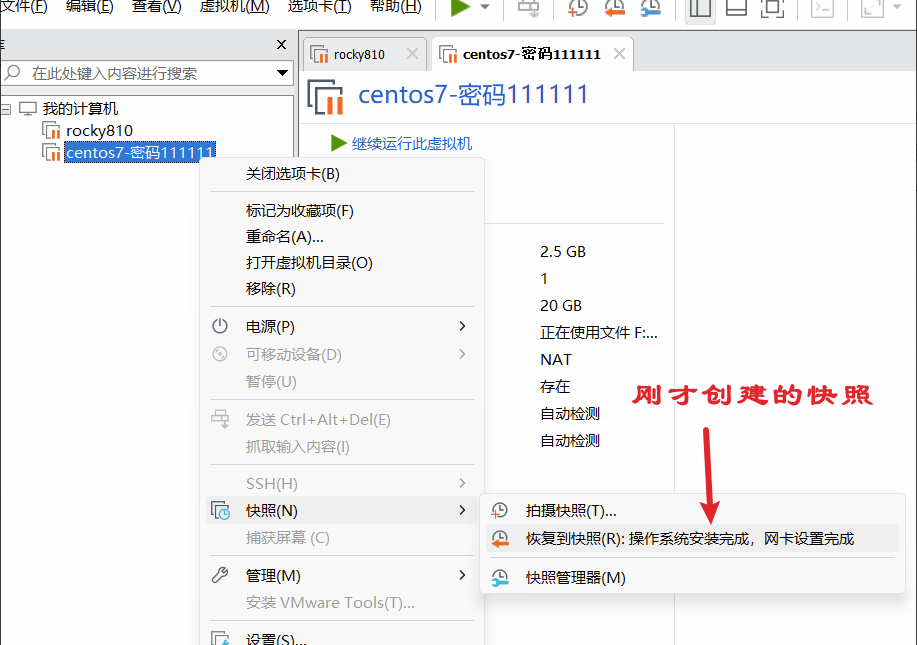Screen dimensions: 917x645
Task: Click the snapshot icon beside 快照(N)
Action: (220, 511)
